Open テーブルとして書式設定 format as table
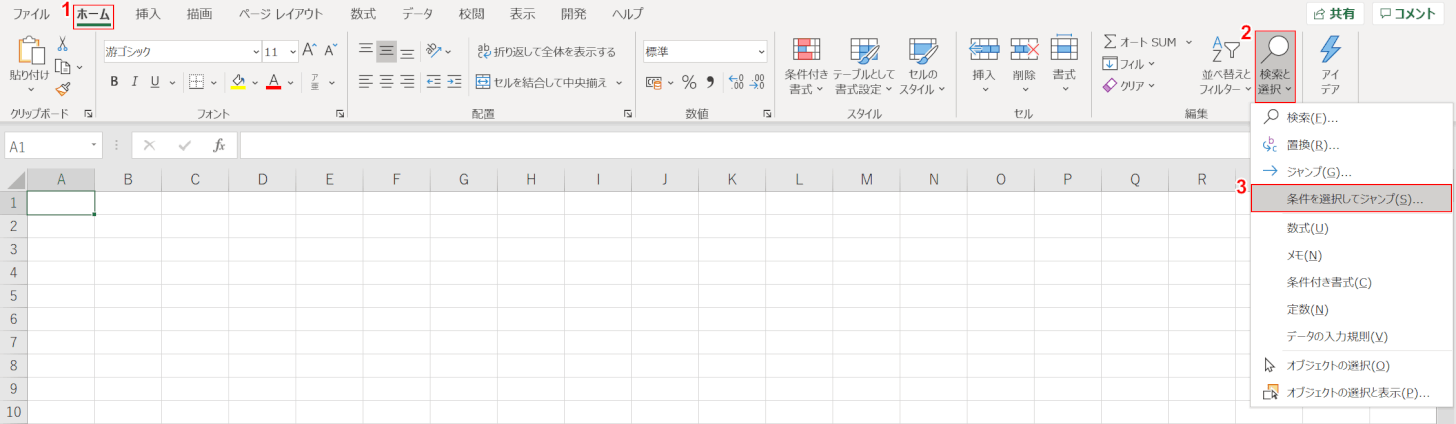Image resolution: width=1456 pixels, height=424 pixels. 864,66
